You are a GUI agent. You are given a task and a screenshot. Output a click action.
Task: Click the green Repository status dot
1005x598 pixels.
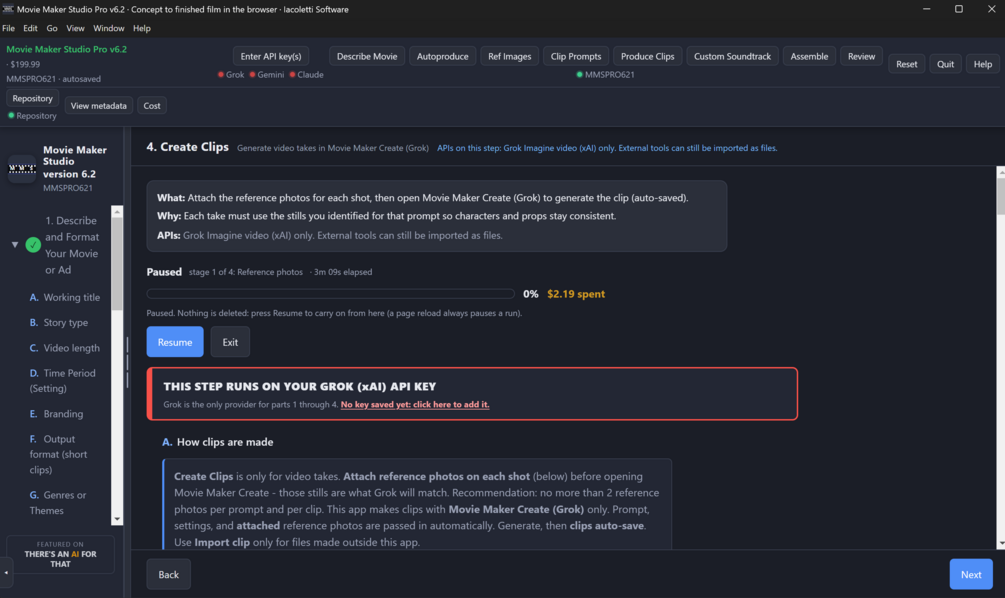coord(11,115)
